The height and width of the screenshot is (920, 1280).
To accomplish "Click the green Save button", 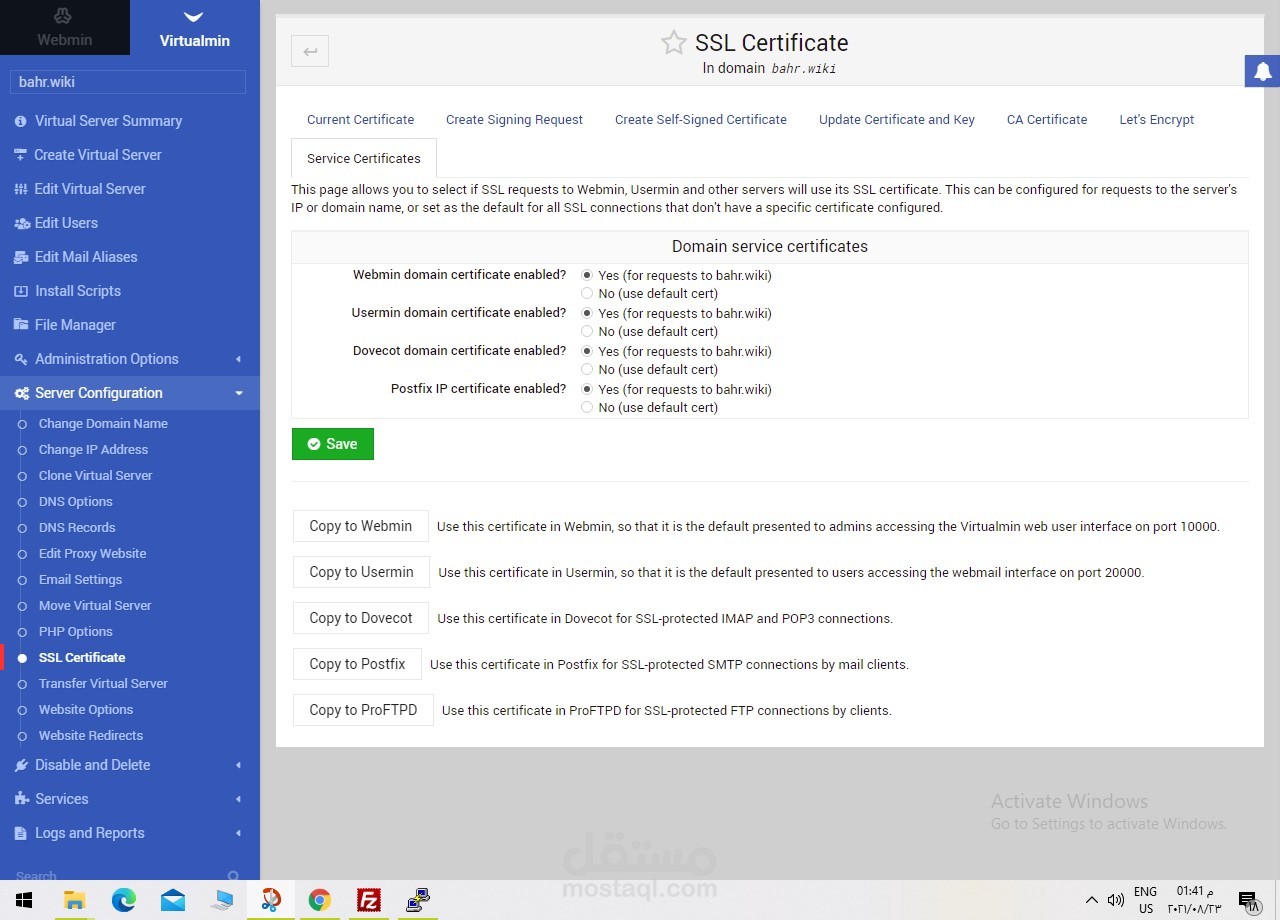I will (x=333, y=444).
